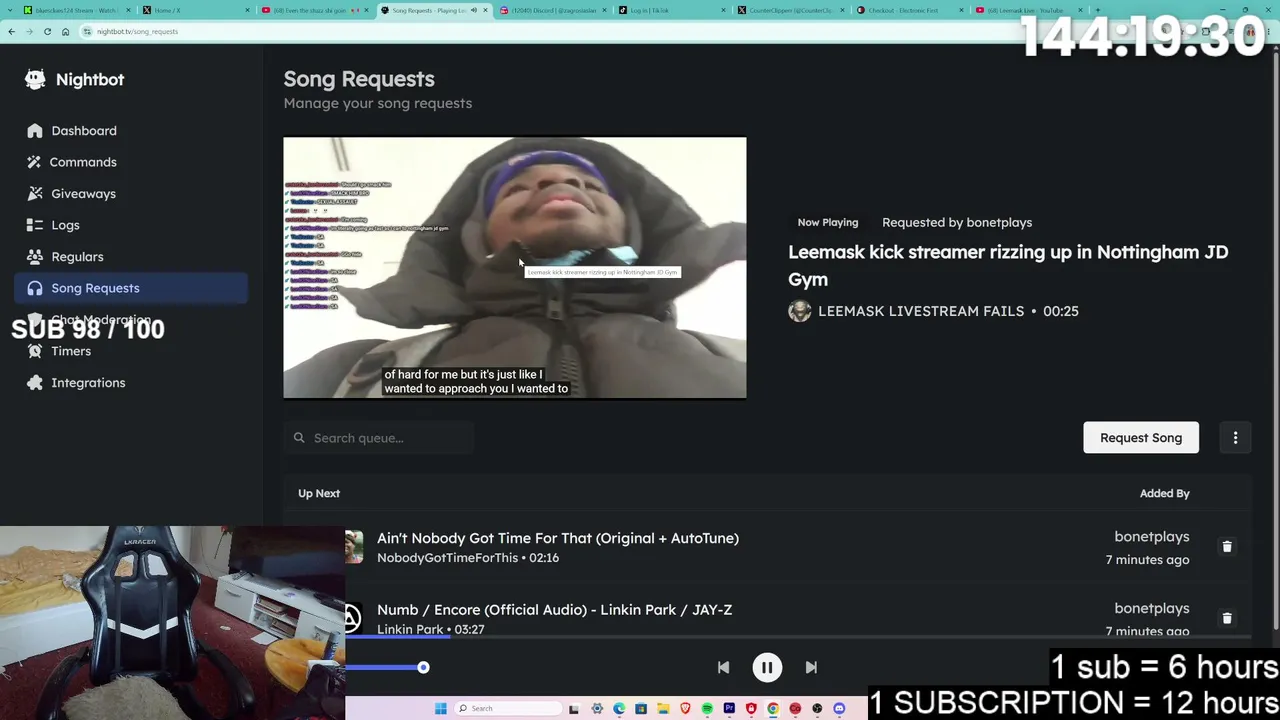Open the now playing Leemask video title
Screen dimensions: 1280x720
coord(1008,266)
